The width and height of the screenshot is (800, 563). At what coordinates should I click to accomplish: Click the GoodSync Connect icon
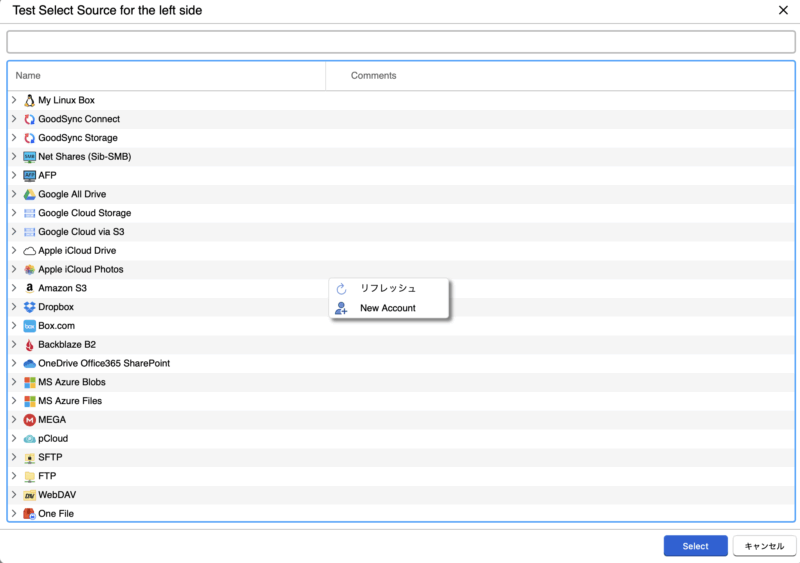[29, 119]
